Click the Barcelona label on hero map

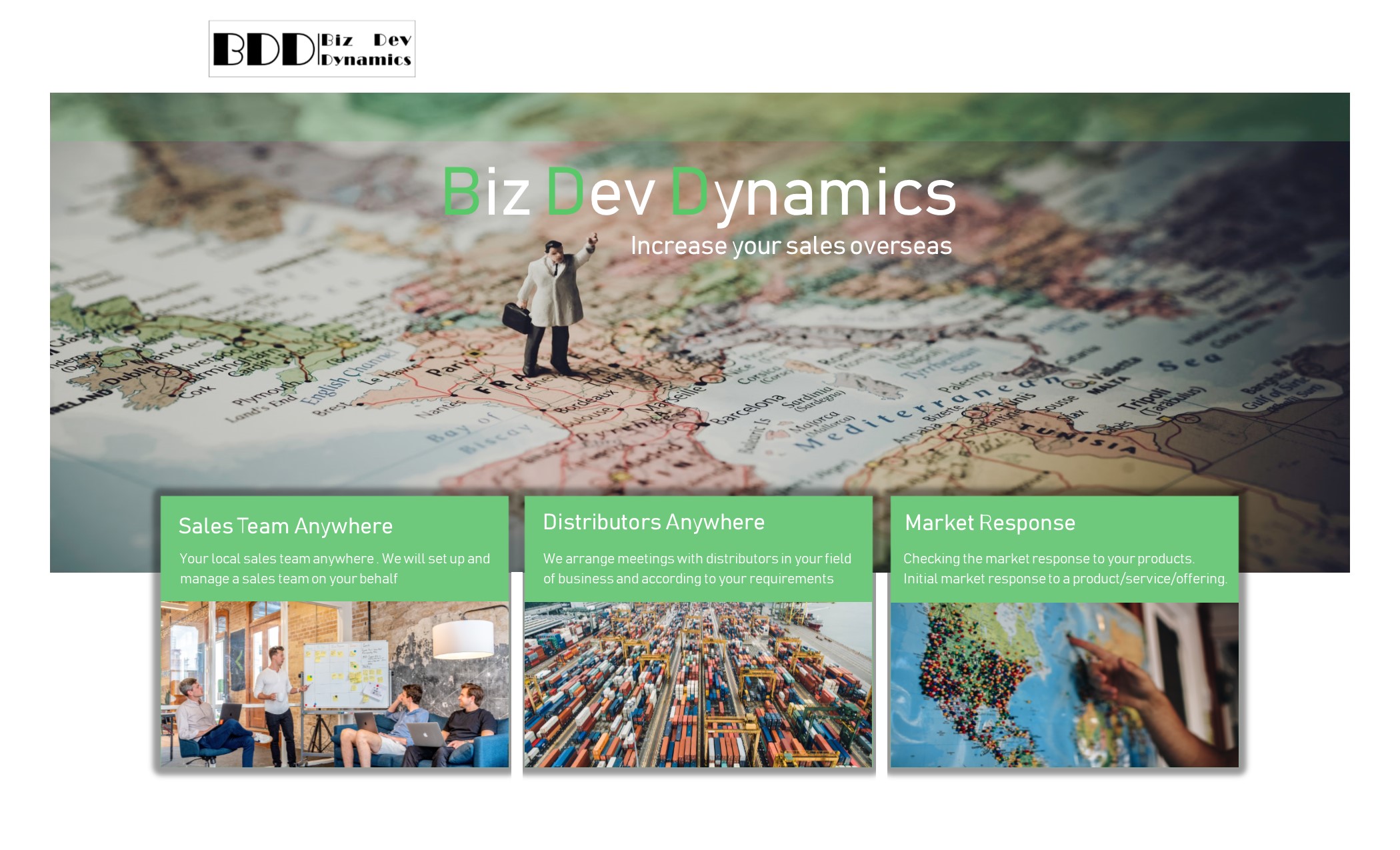pos(748,409)
